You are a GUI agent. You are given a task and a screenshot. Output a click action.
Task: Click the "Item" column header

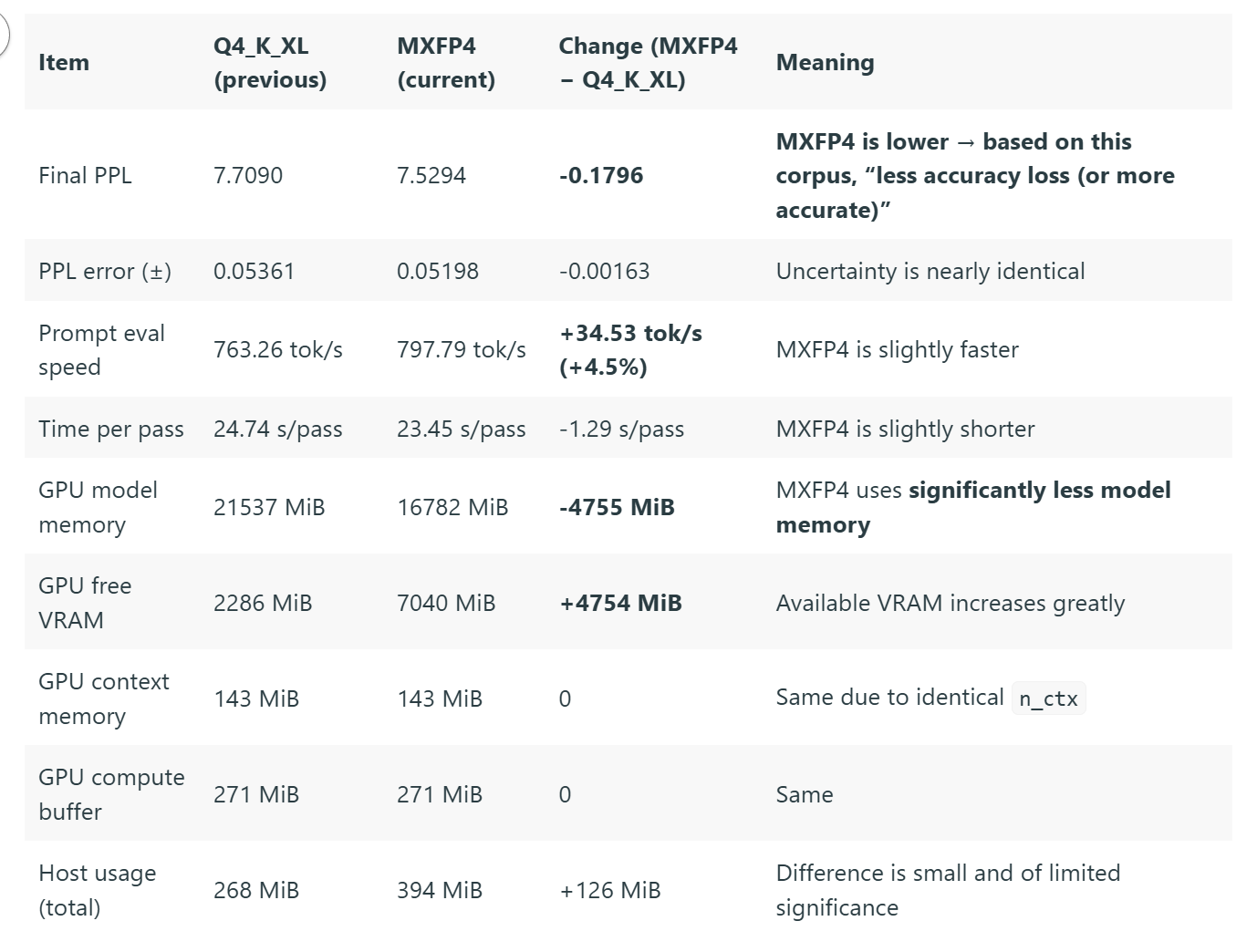64,63
